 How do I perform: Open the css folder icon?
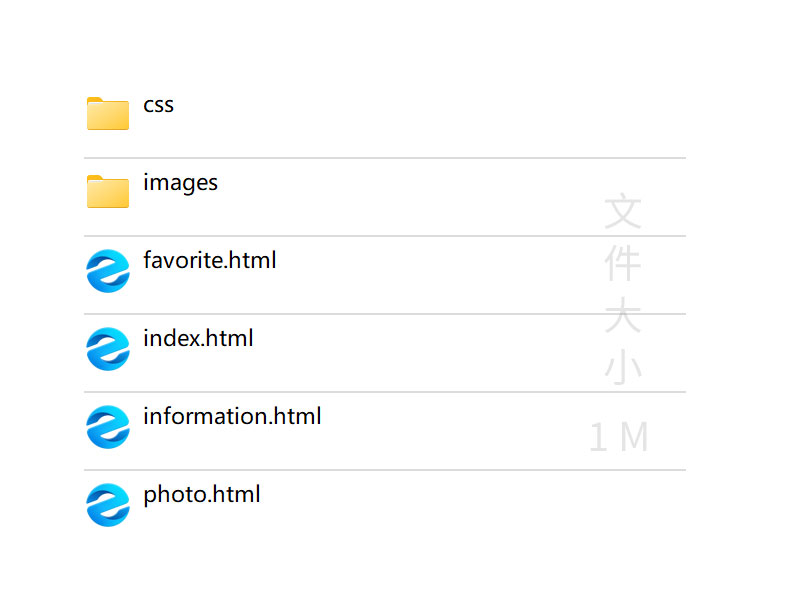tap(108, 114)
